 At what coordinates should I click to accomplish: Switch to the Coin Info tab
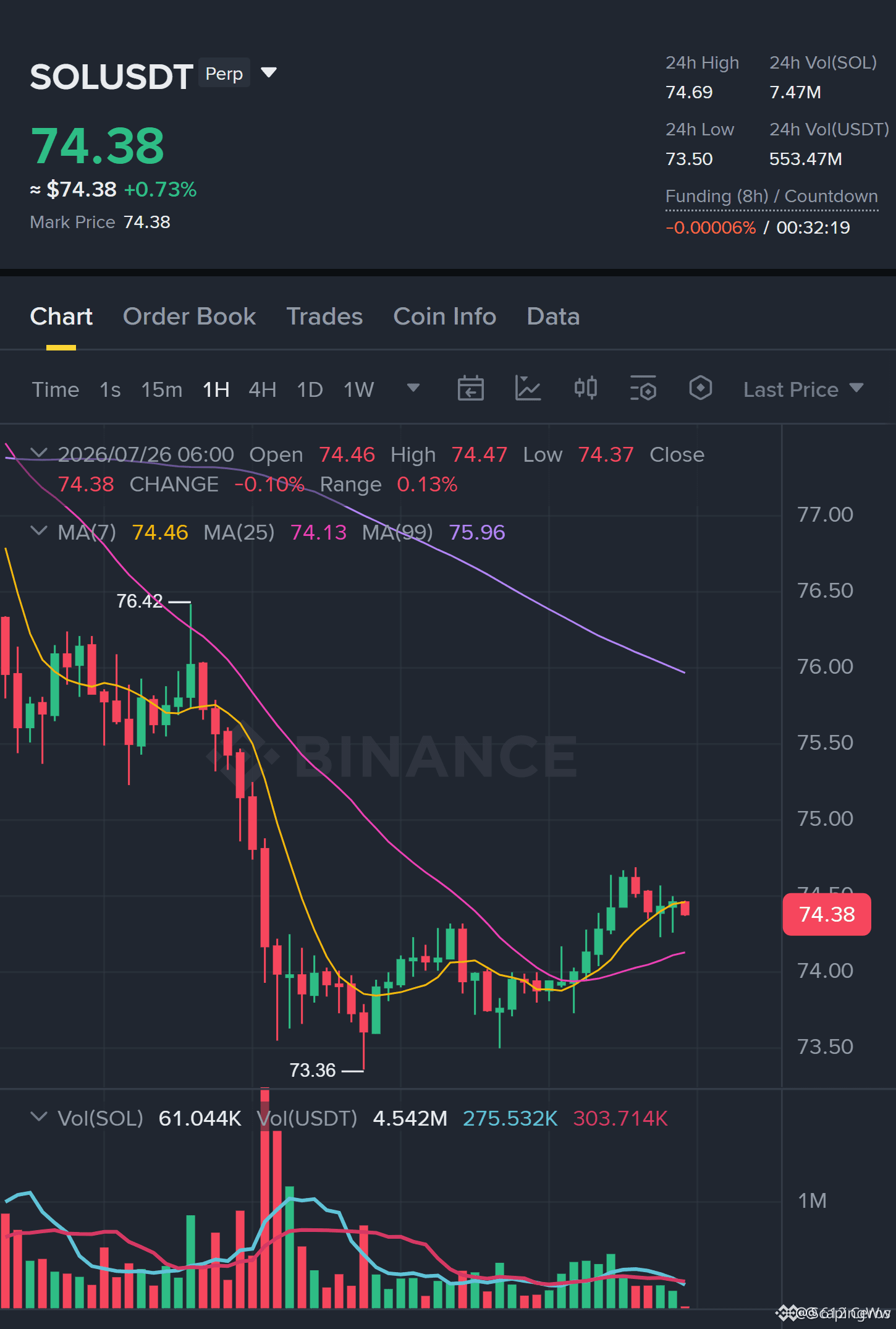(x=445, y=316)
